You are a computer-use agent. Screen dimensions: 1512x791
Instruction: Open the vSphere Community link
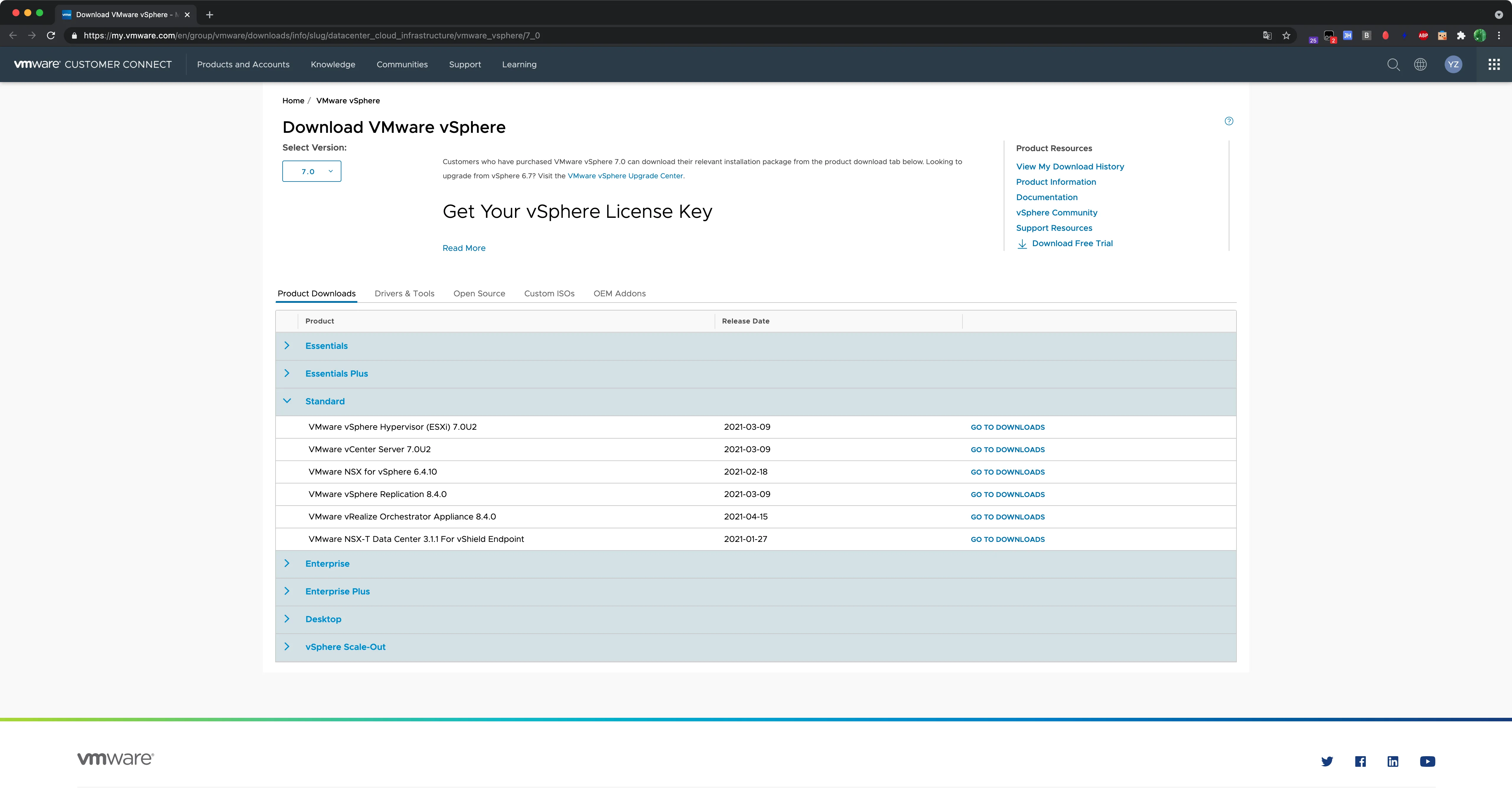(1057, 213)
